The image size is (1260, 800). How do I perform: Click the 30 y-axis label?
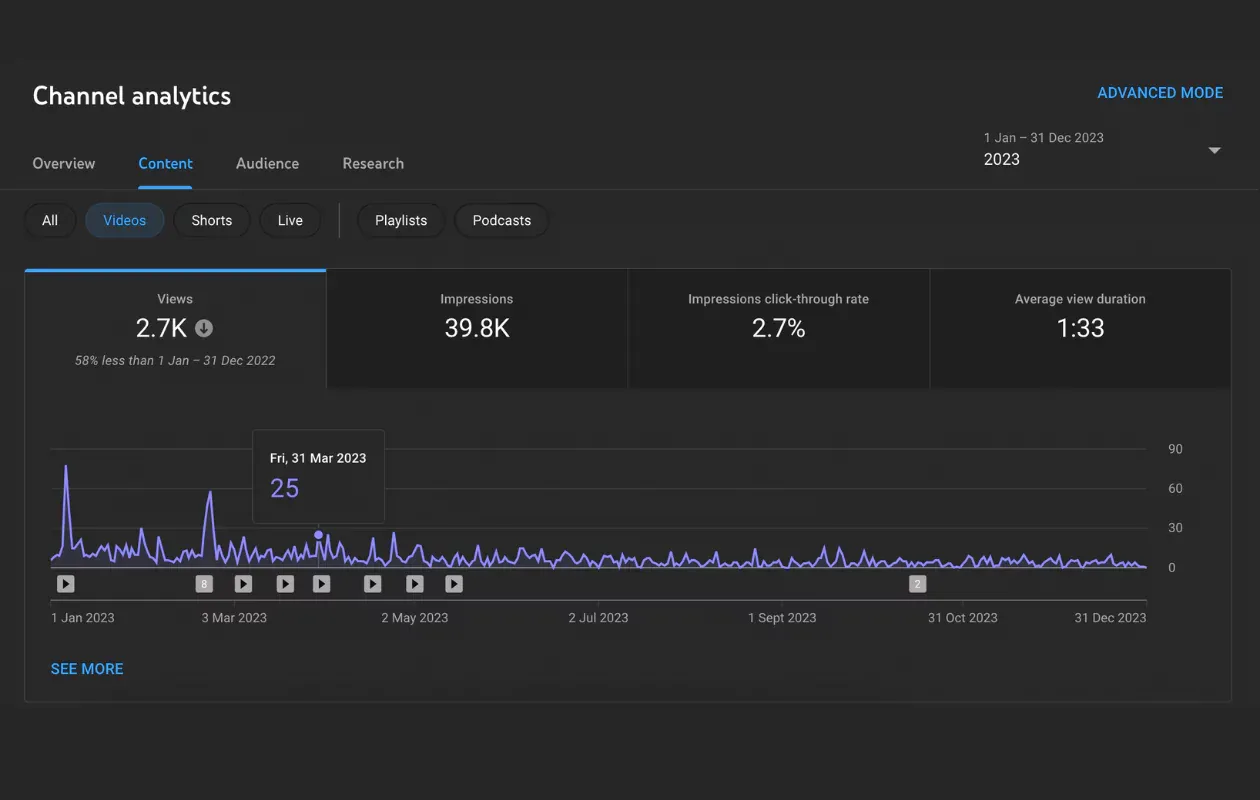[1175, 528]
